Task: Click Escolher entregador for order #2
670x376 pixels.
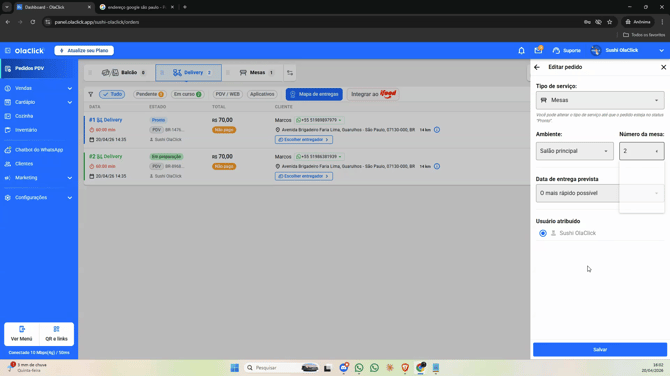Action: click(304, 176)
